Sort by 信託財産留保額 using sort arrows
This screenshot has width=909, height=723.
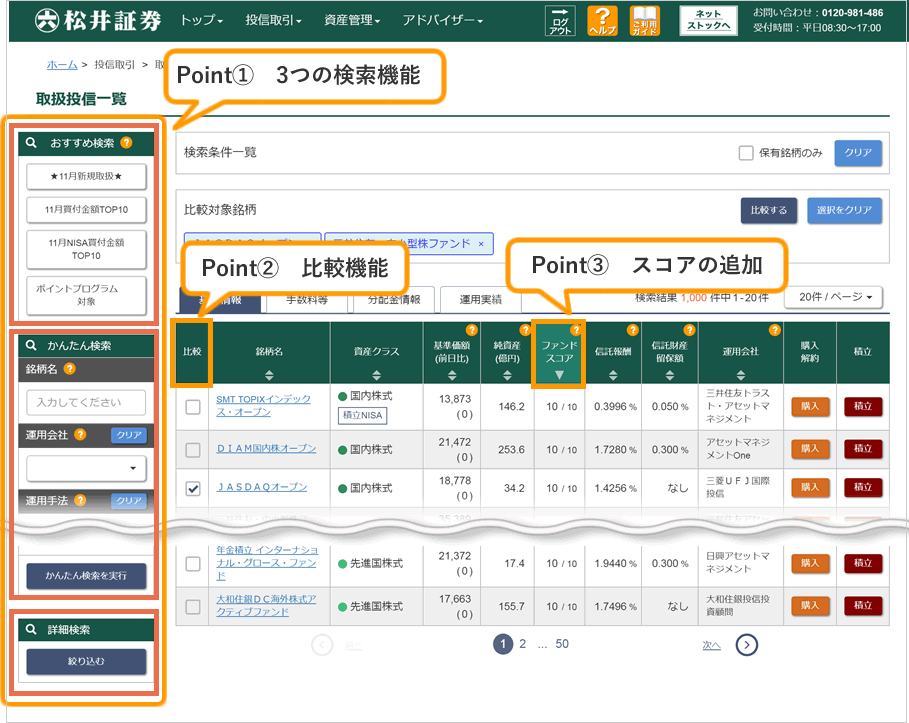[x=670, y=375]
